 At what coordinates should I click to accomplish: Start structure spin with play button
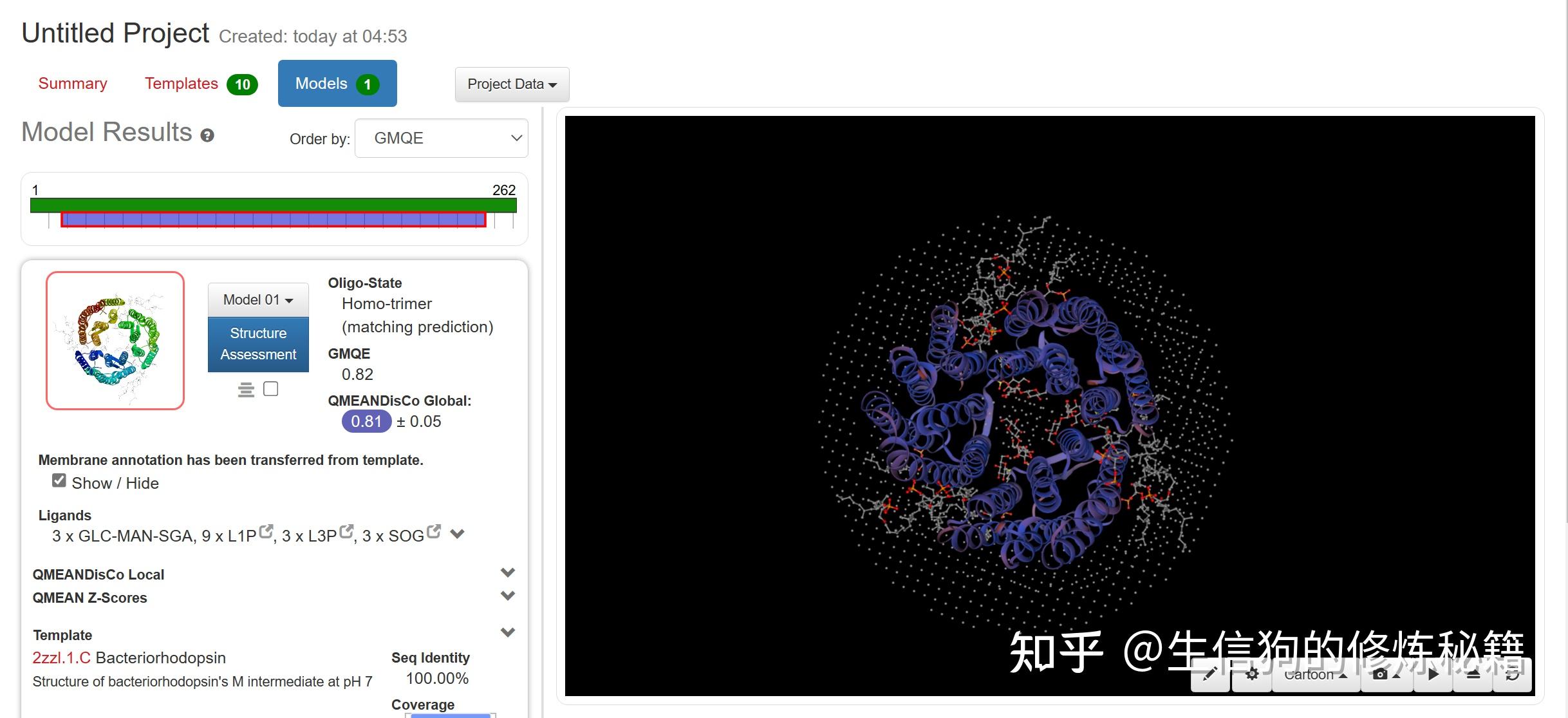pyautogui.click(x=1433, y=674)
